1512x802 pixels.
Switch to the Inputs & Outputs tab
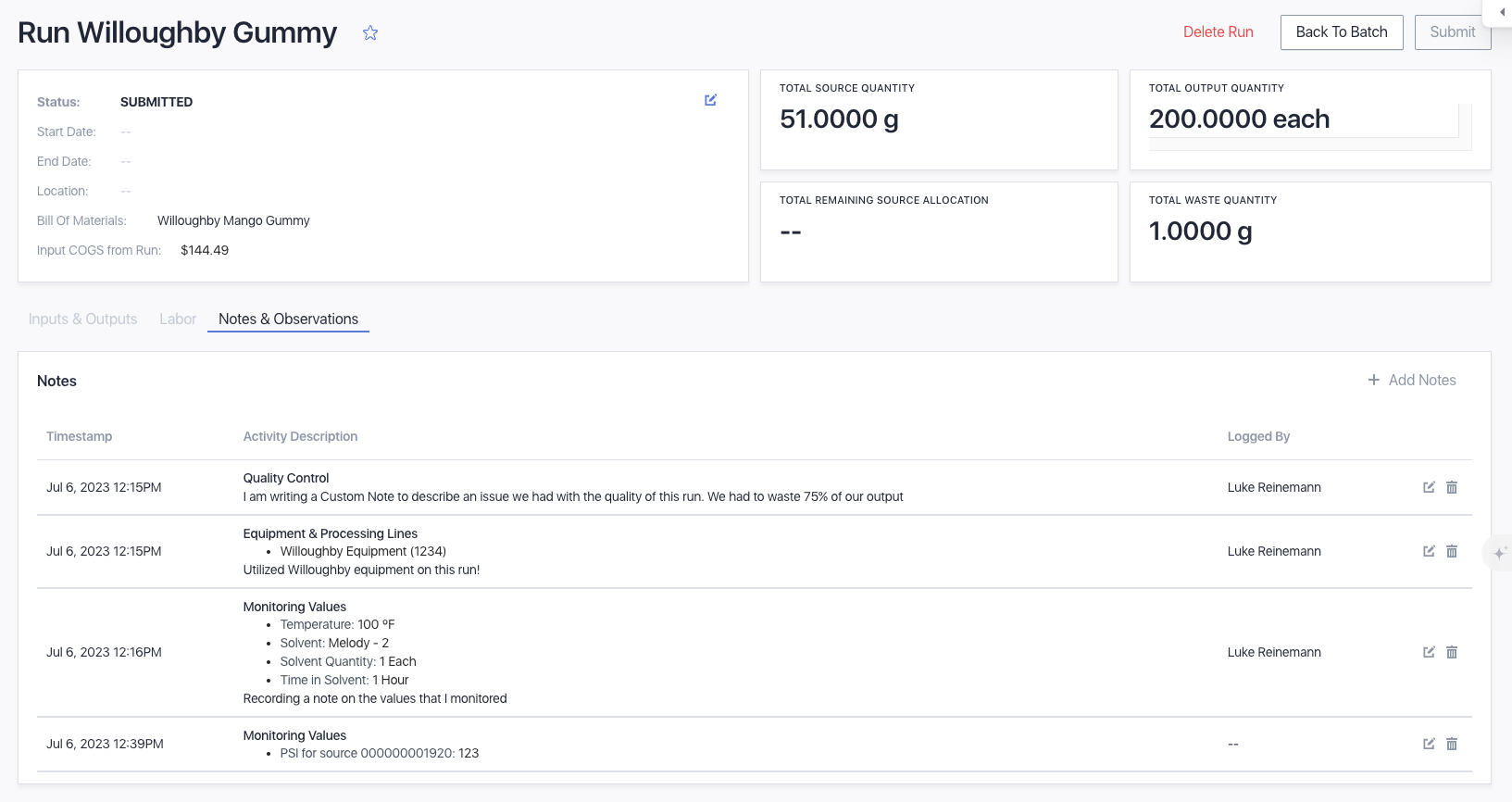82,320
